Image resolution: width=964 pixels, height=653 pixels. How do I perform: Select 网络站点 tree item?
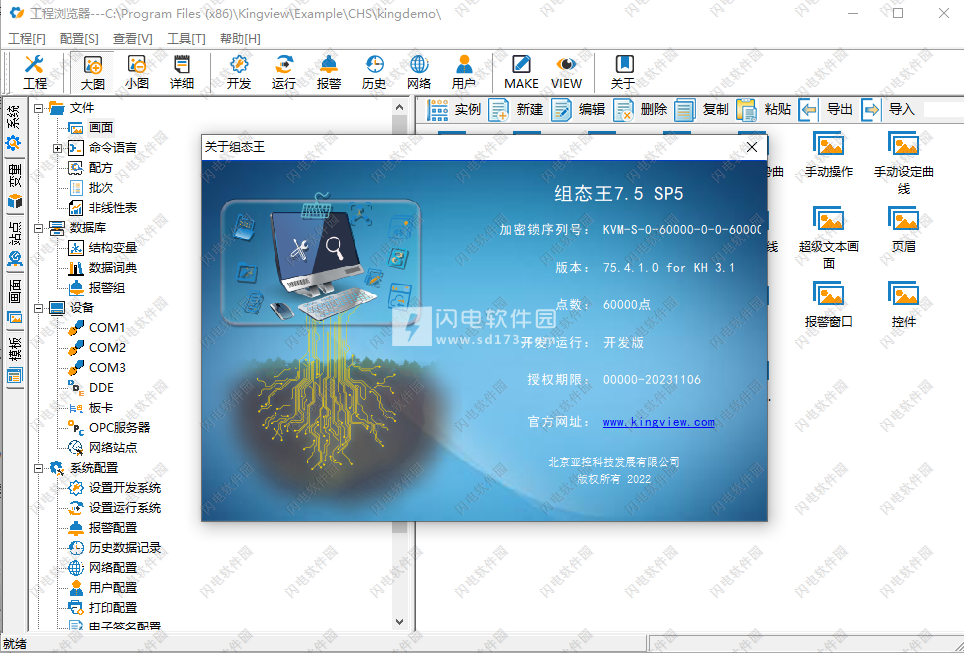(x=113, y=448)
